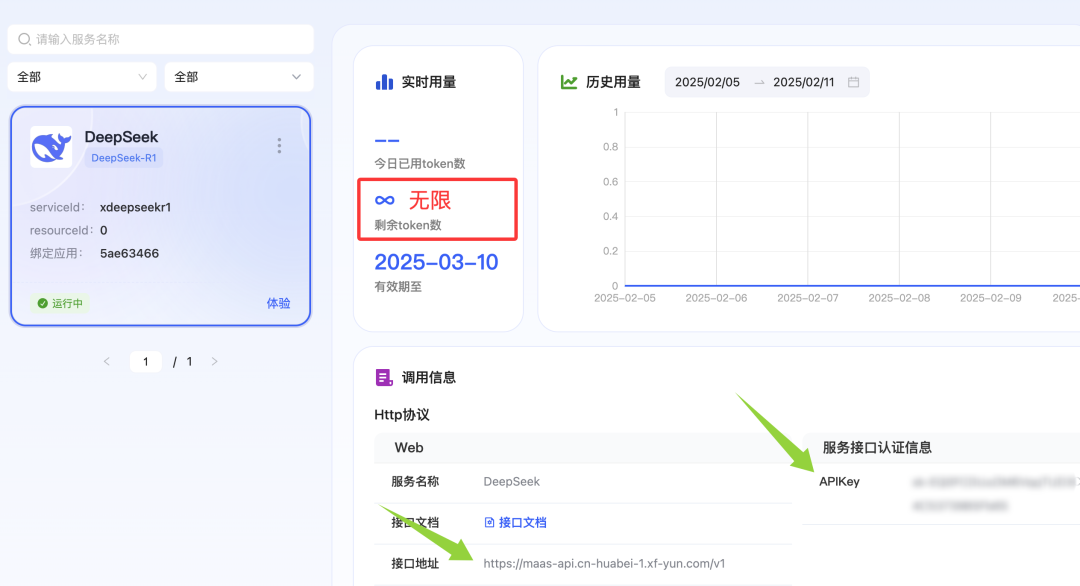The width and height of the screenshot is (1080, 586).
Task: Click the 2025-02-05 chart axis label
Action: point(625,297)
